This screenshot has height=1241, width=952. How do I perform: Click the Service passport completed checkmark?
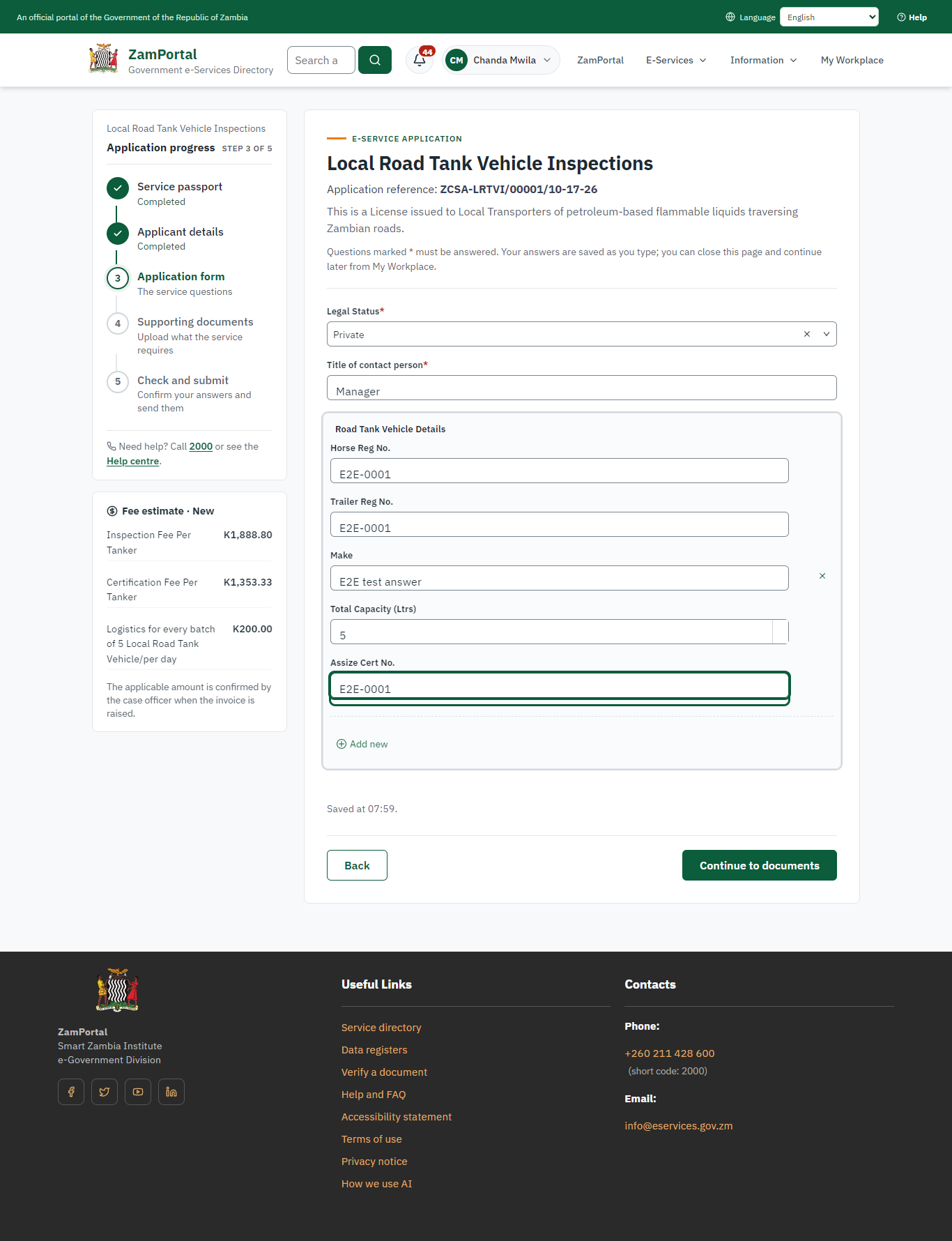[x=118, y=188]
